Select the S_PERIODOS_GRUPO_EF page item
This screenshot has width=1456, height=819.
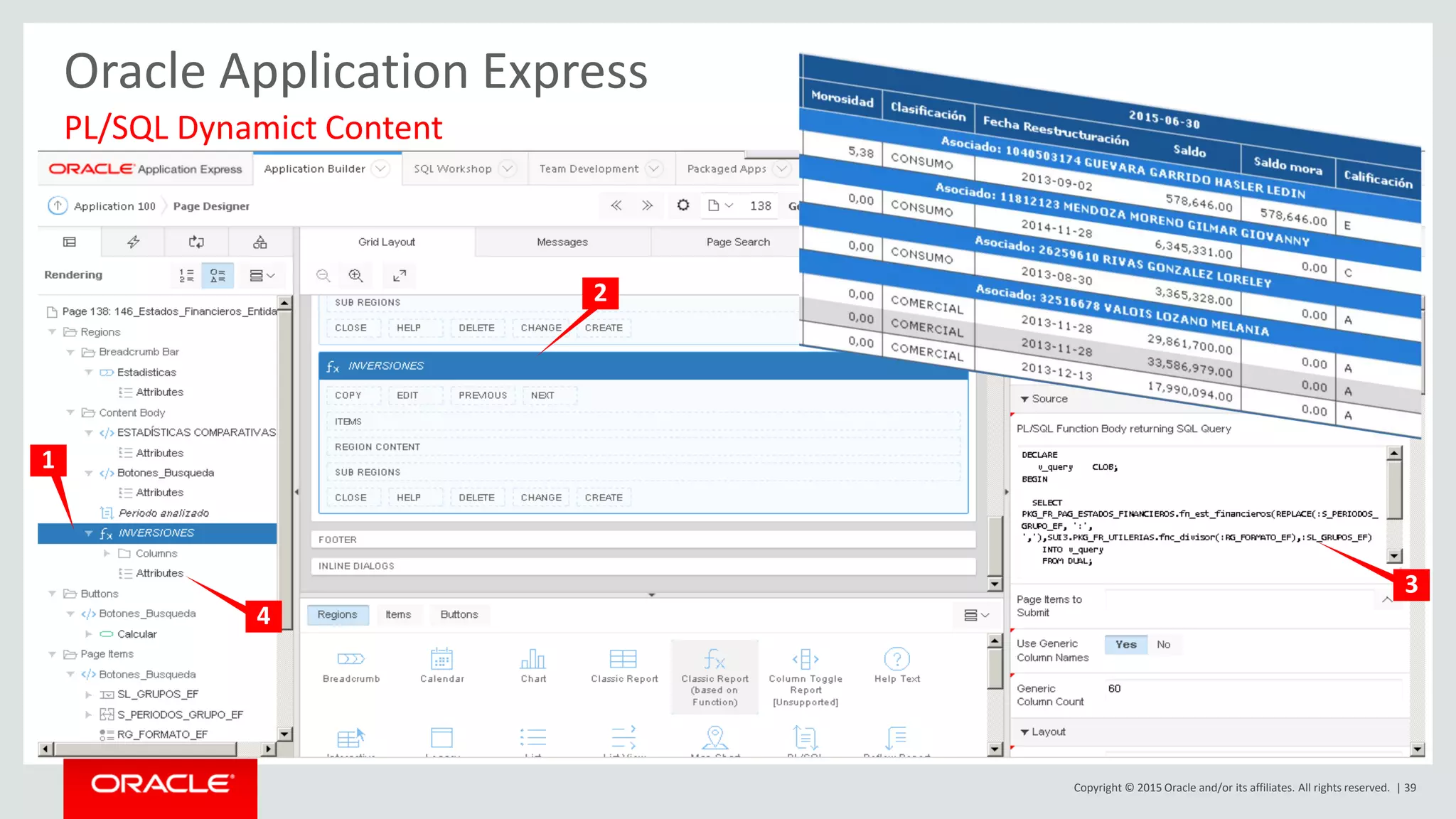pos(180,714)
